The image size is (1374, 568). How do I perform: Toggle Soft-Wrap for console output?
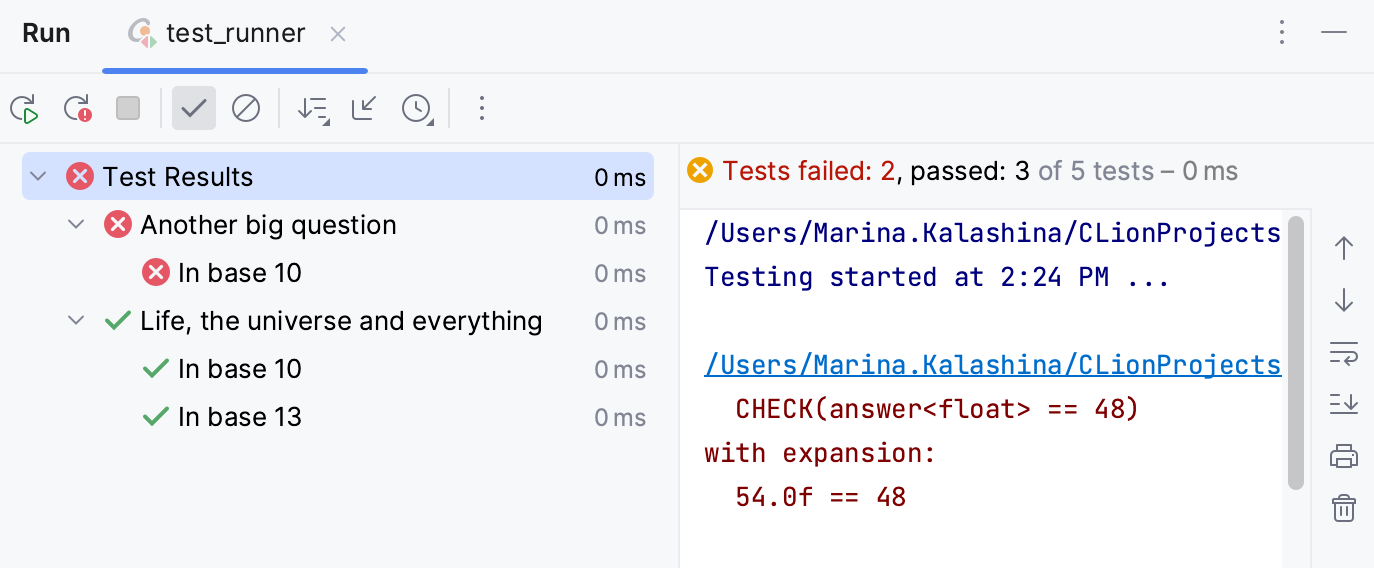click(x=1344, y=352)
